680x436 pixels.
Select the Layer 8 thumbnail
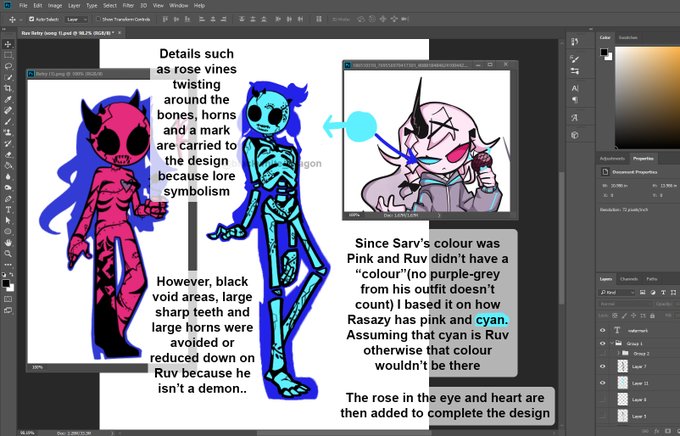623,399
